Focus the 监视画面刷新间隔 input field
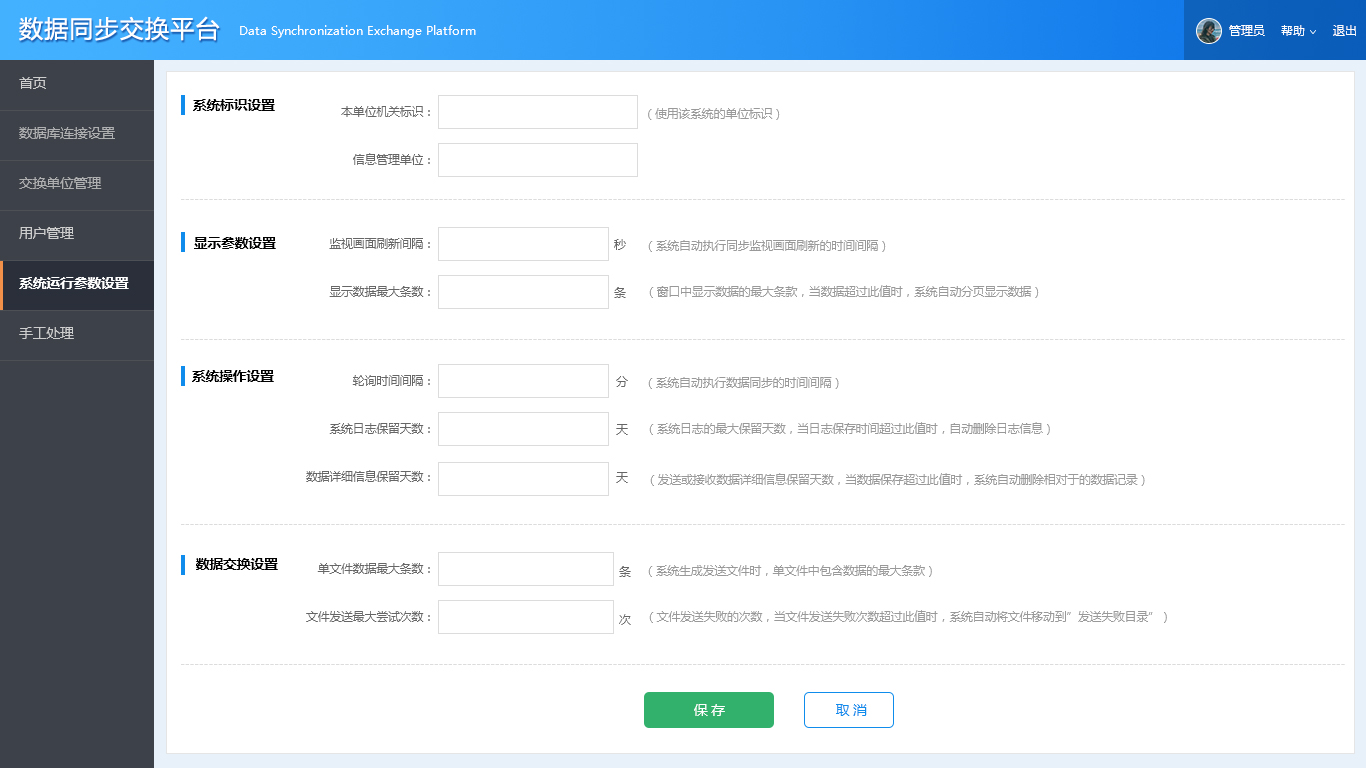The height and width of the screenshot is (768, 1366). pyautogui.click(x=523, y=244)
